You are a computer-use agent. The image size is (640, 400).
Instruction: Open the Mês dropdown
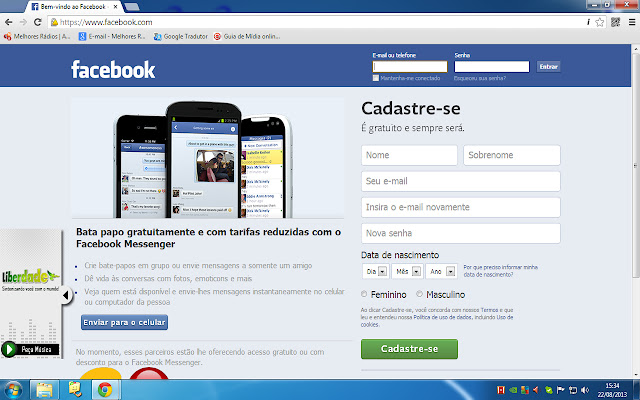pos(407,271)
